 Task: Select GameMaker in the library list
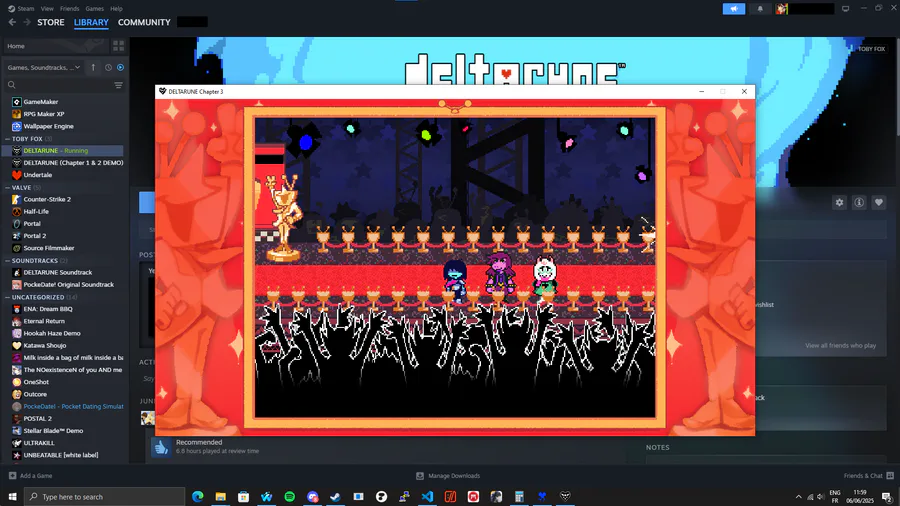point(63,102)
